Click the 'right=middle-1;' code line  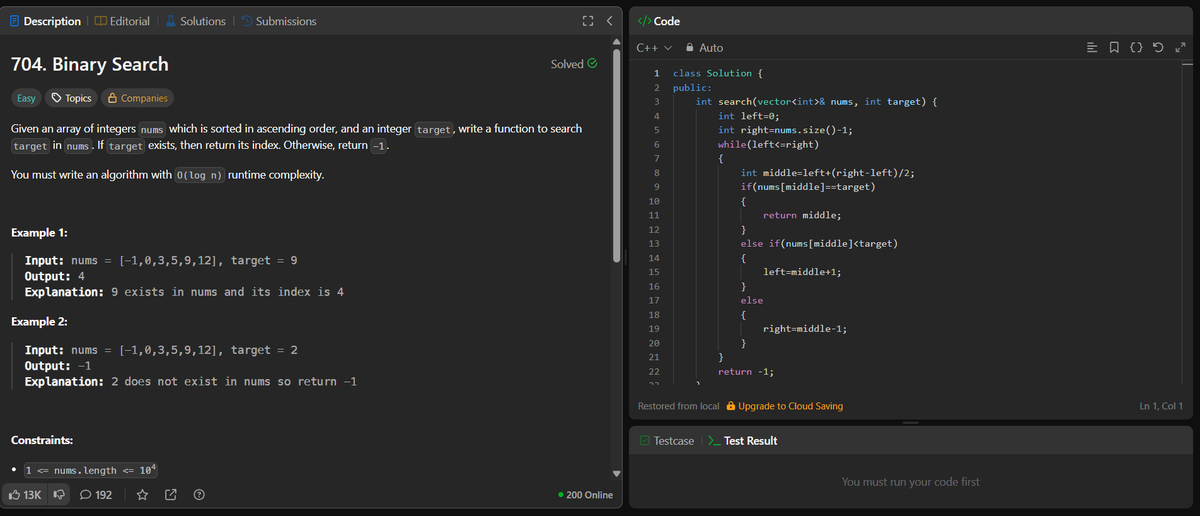coord(805,329)
